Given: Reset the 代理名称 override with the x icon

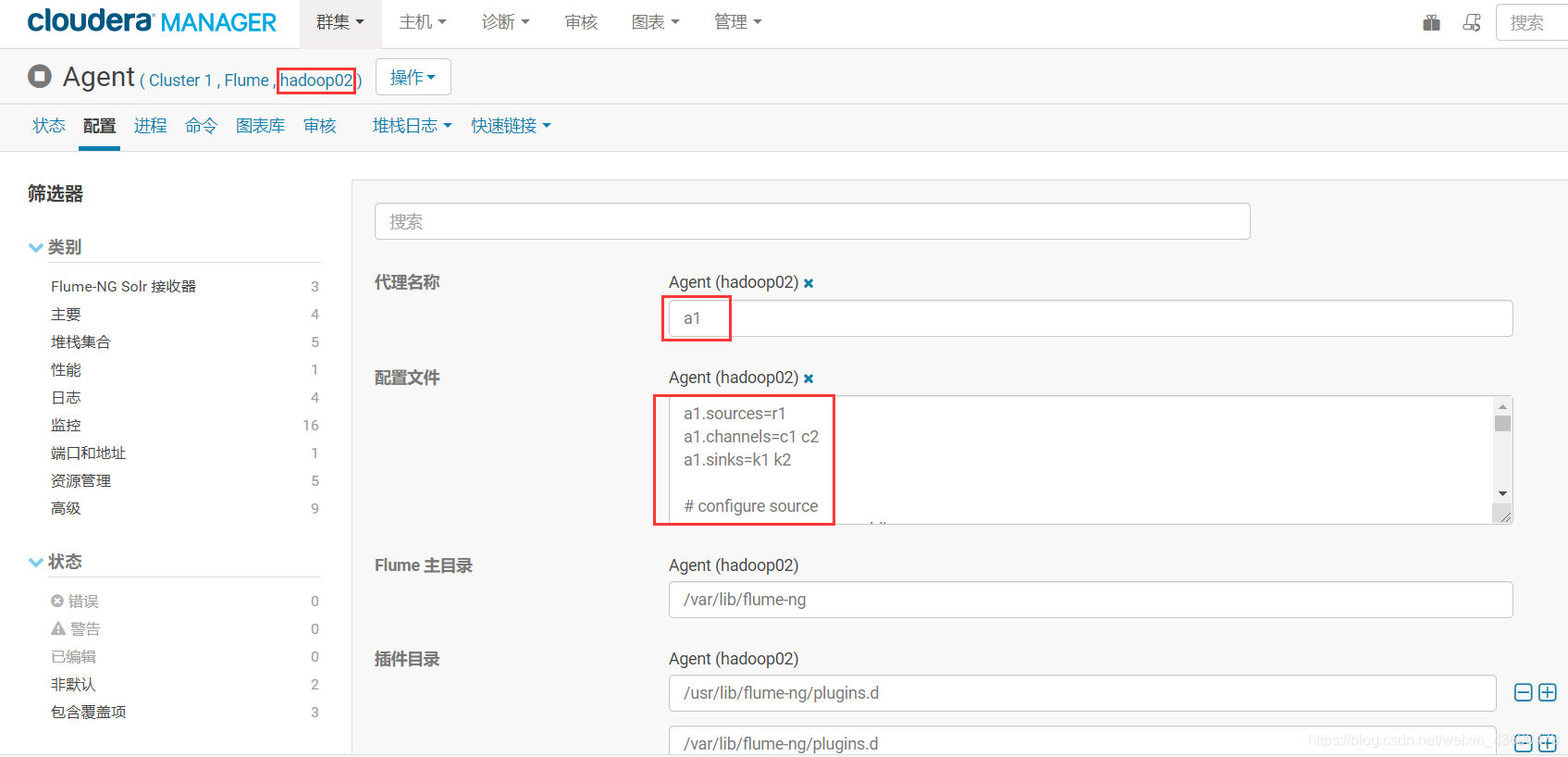Looking at the screenshot, I should click(809, 283).
